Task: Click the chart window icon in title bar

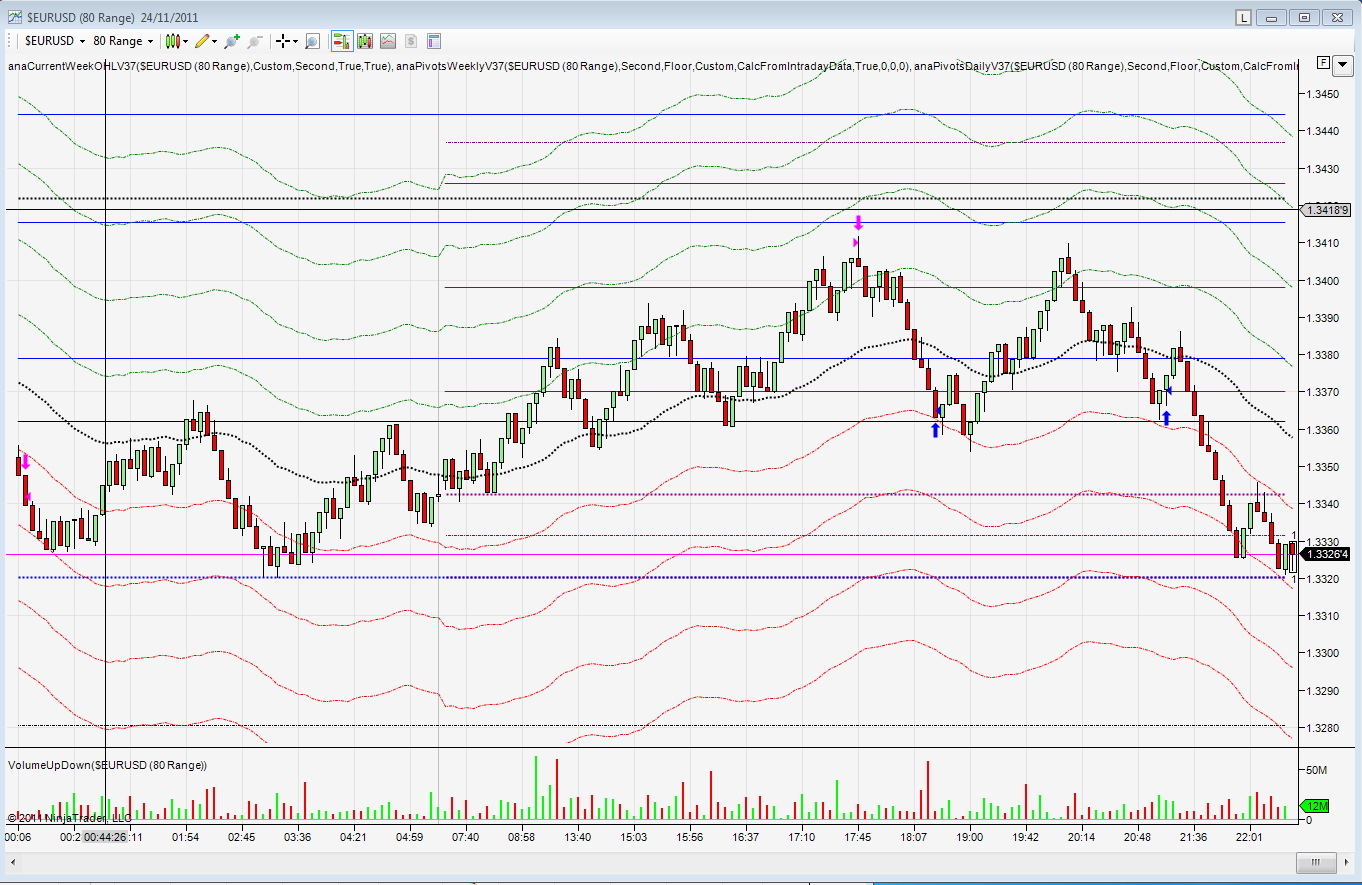Action: coord(13,16)
